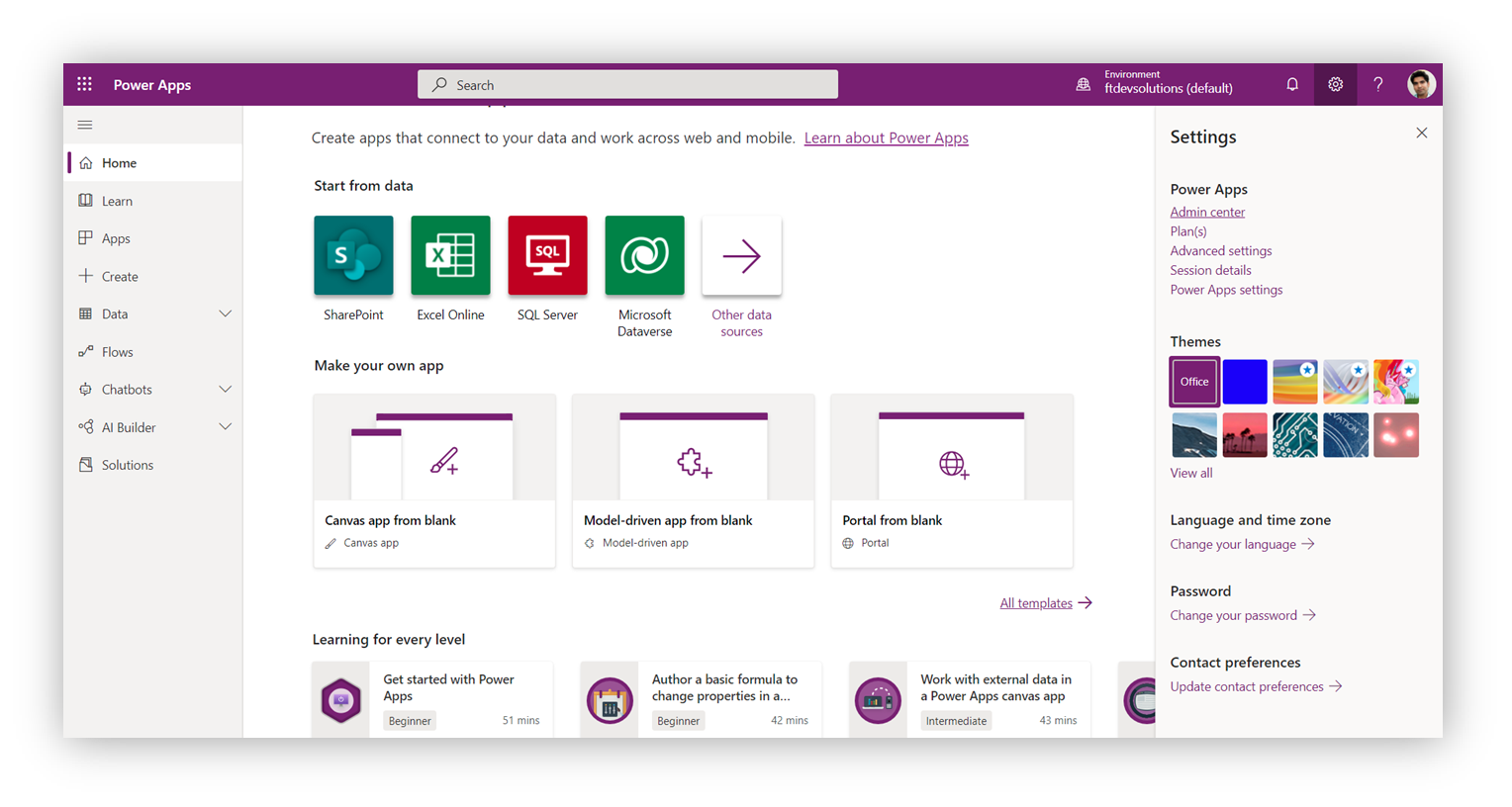1512x807 pixels.
Task: Click the Work with external data course icon
Action: 878,700
